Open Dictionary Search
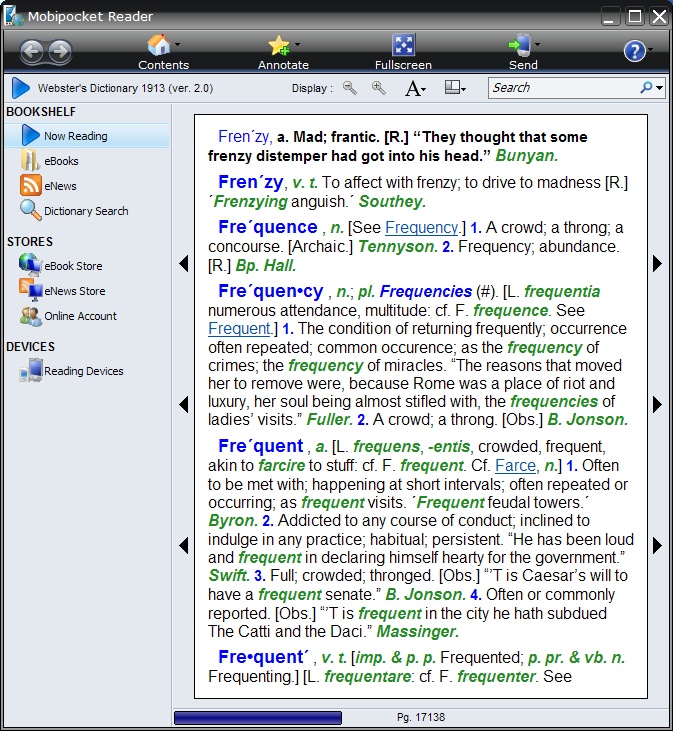This screenshot has height=731, width=673. (86, 211)
